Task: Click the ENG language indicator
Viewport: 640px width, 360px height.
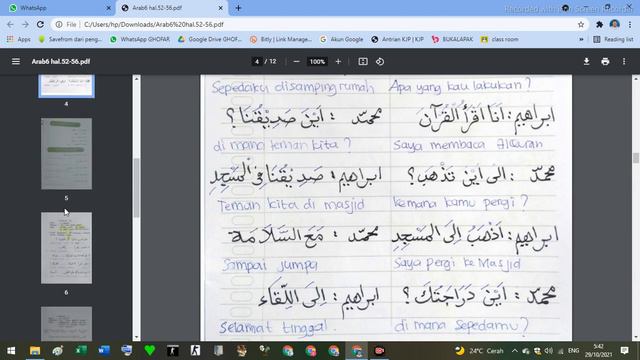Action: [x=573, y=351]
